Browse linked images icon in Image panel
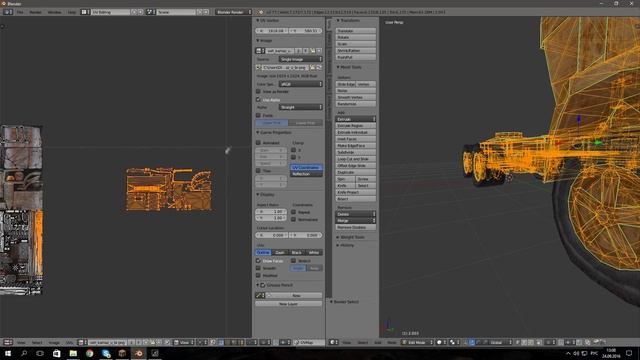Viewport: 640px width, 360px height. (x=260, y=51)
